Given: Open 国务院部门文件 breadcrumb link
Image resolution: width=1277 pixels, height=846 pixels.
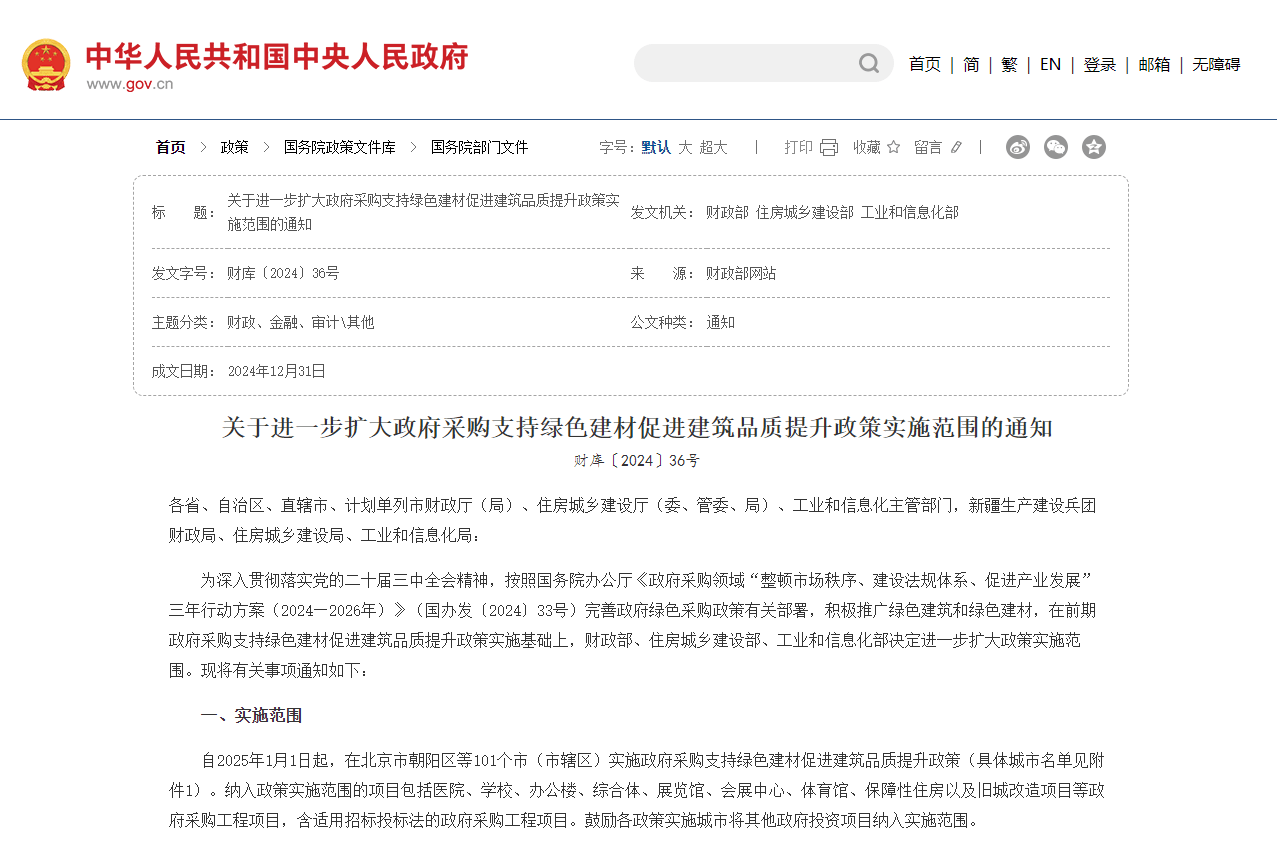Looking at the screenshot, I should 480,147.
